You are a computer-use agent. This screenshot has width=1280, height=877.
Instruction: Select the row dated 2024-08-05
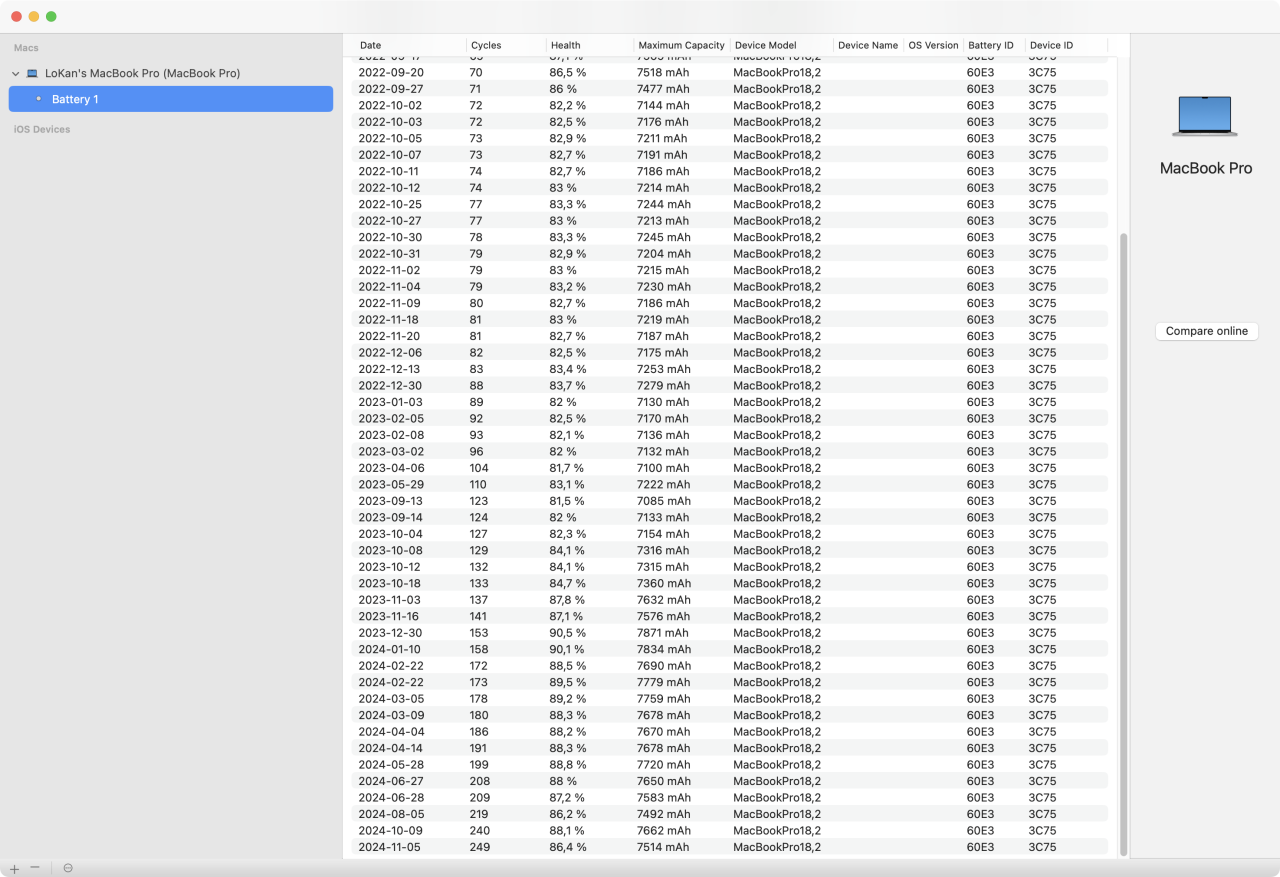[x=731, y=814]
